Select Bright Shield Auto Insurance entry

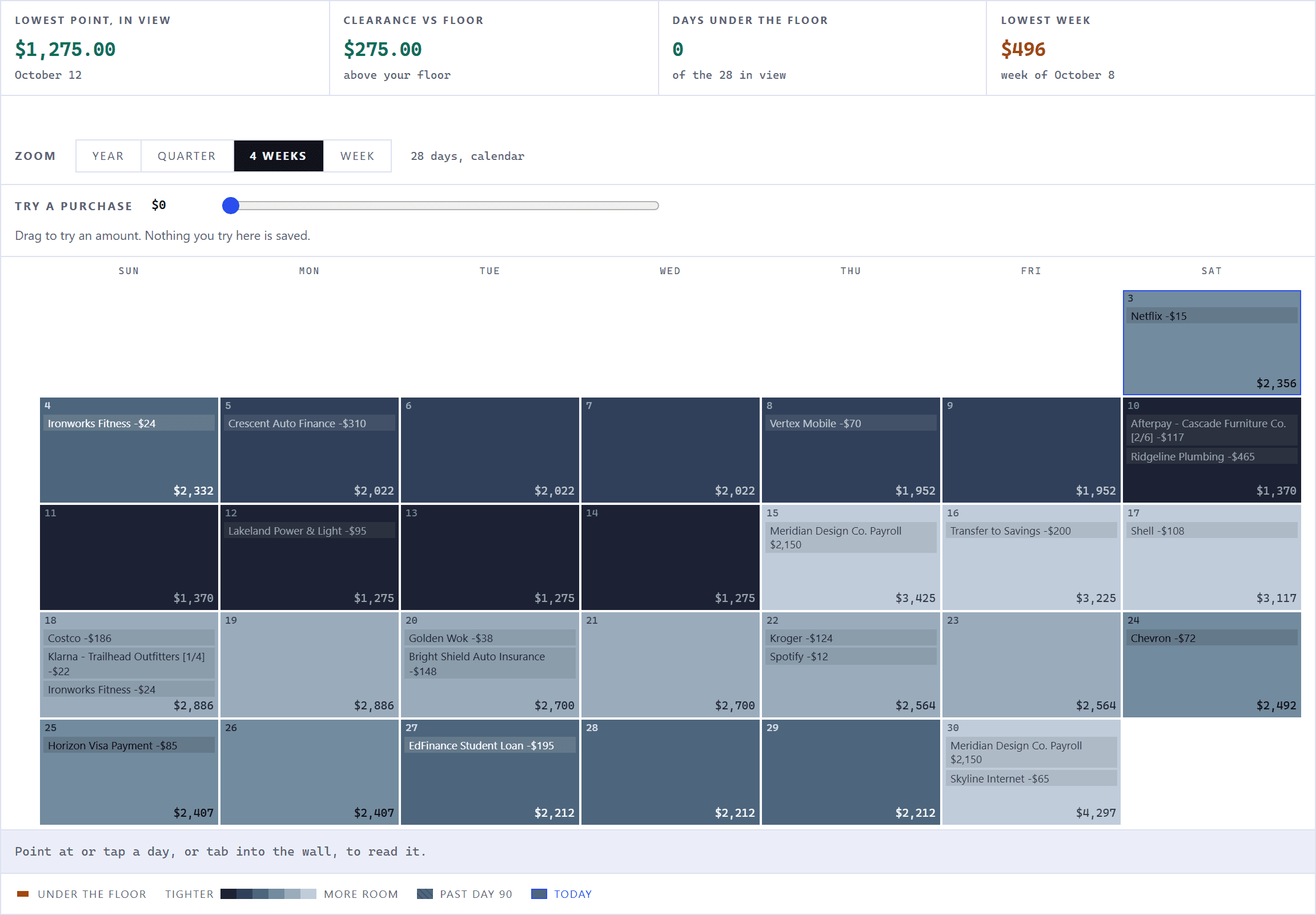click(490, 663)
